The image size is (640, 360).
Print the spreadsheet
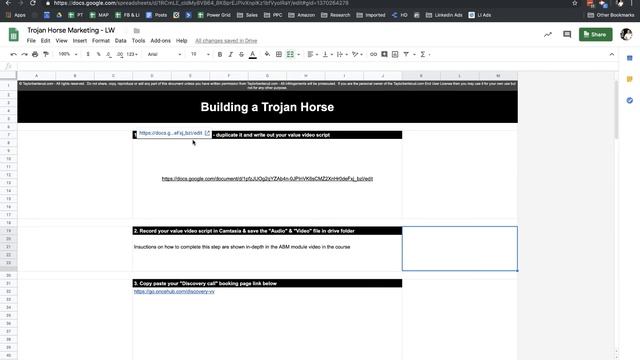[x=35, y=54]
